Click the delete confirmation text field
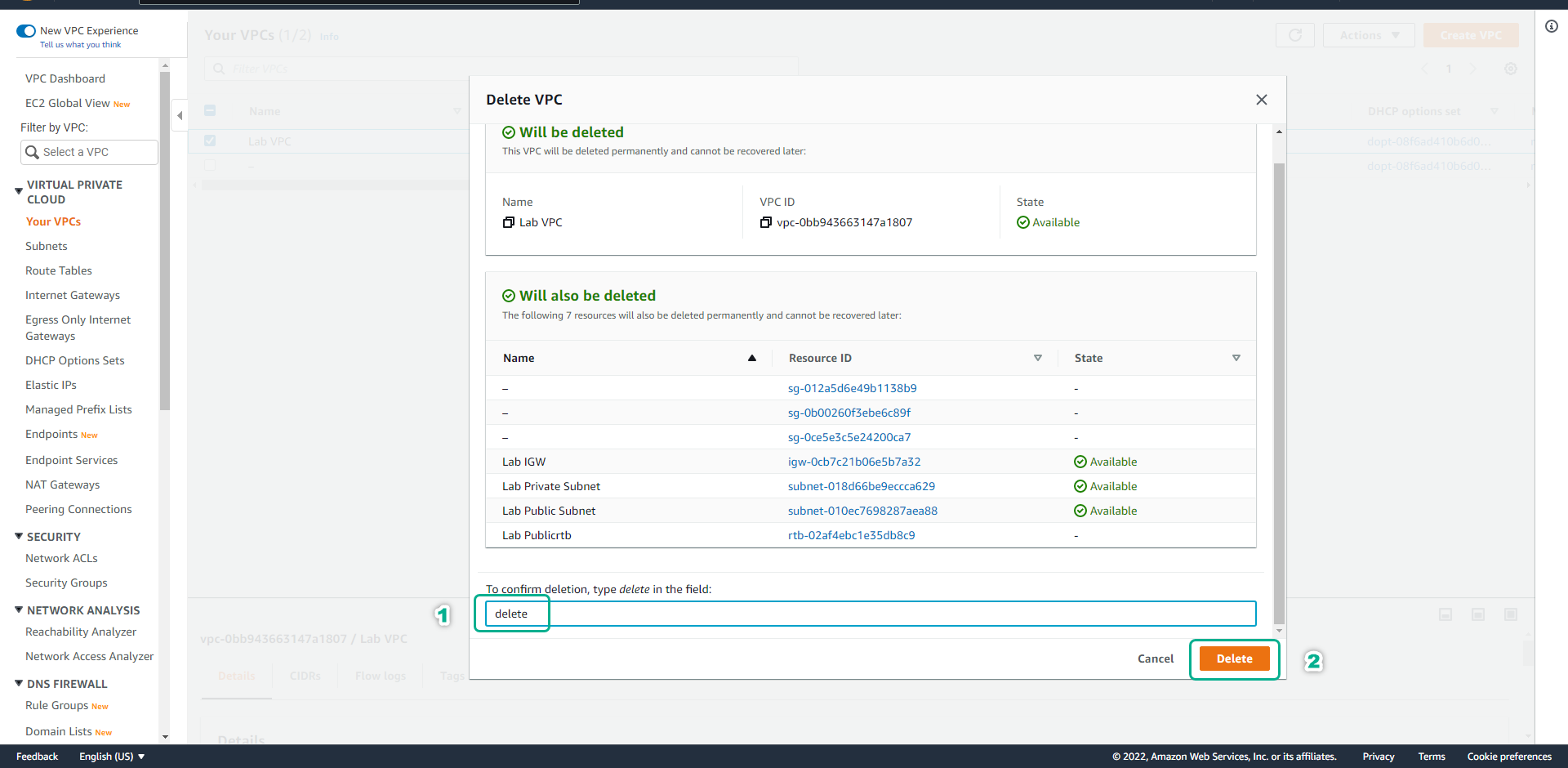 (817, 614)
